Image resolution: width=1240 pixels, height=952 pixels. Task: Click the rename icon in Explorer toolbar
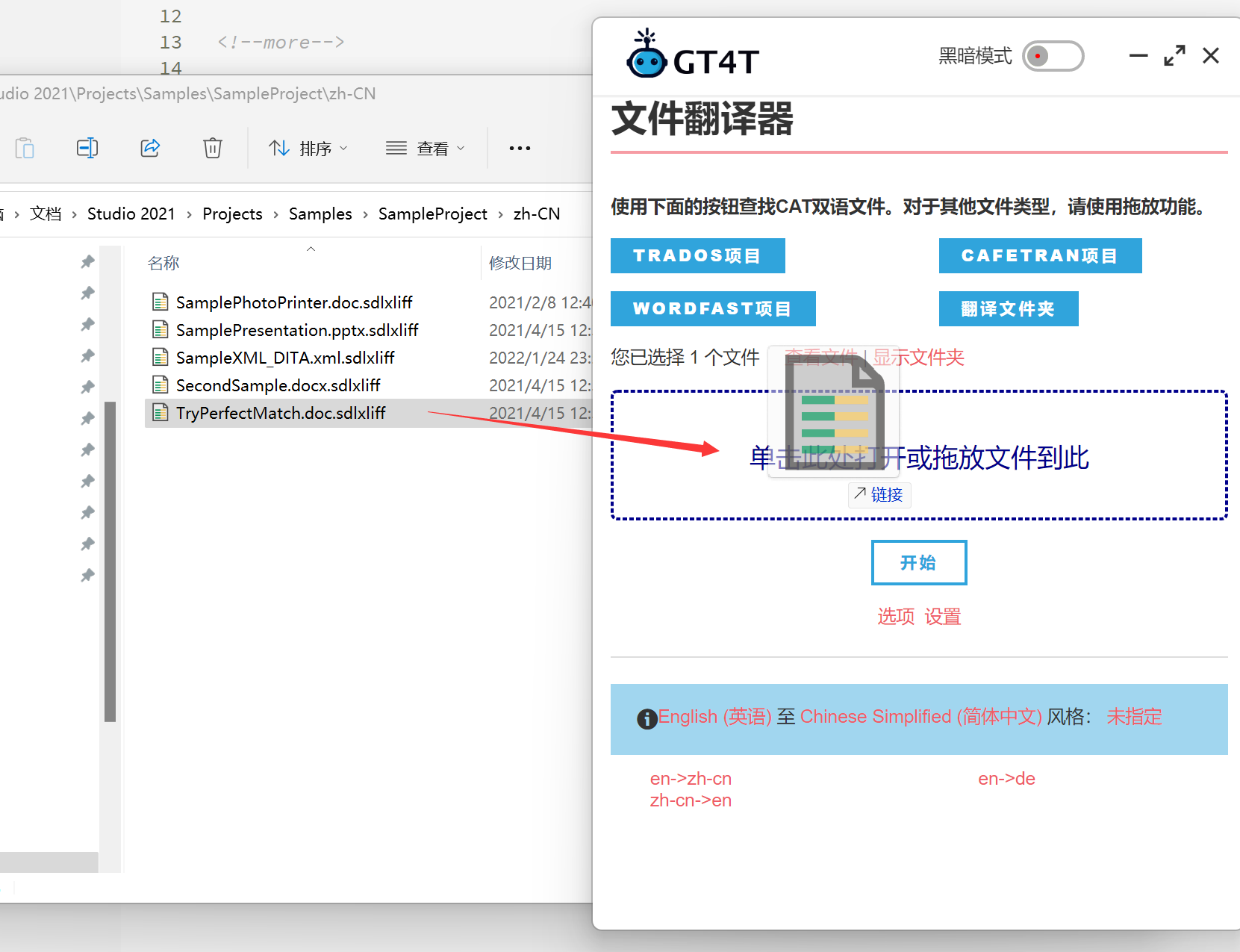click(x=87, y=148)
